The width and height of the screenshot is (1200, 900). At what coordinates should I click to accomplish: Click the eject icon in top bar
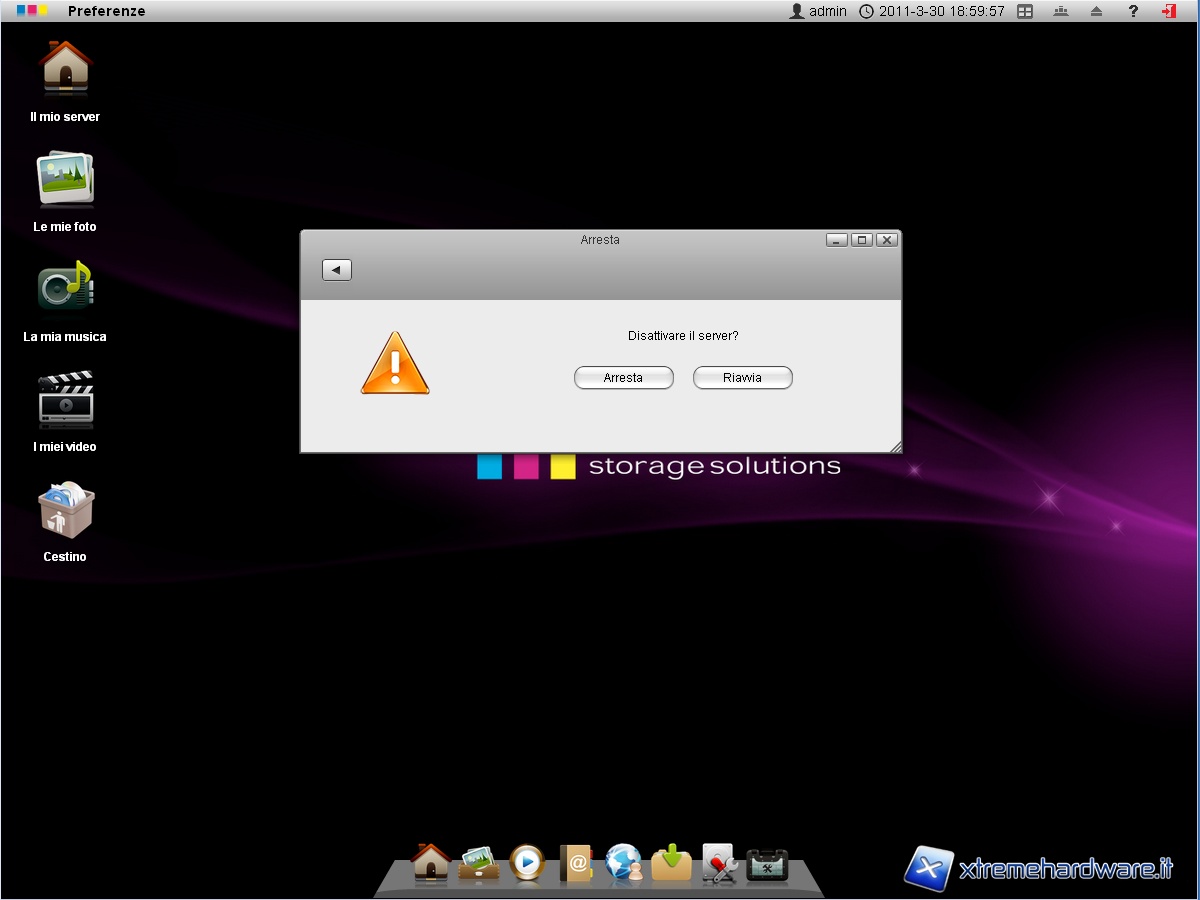coord(1096,11)
